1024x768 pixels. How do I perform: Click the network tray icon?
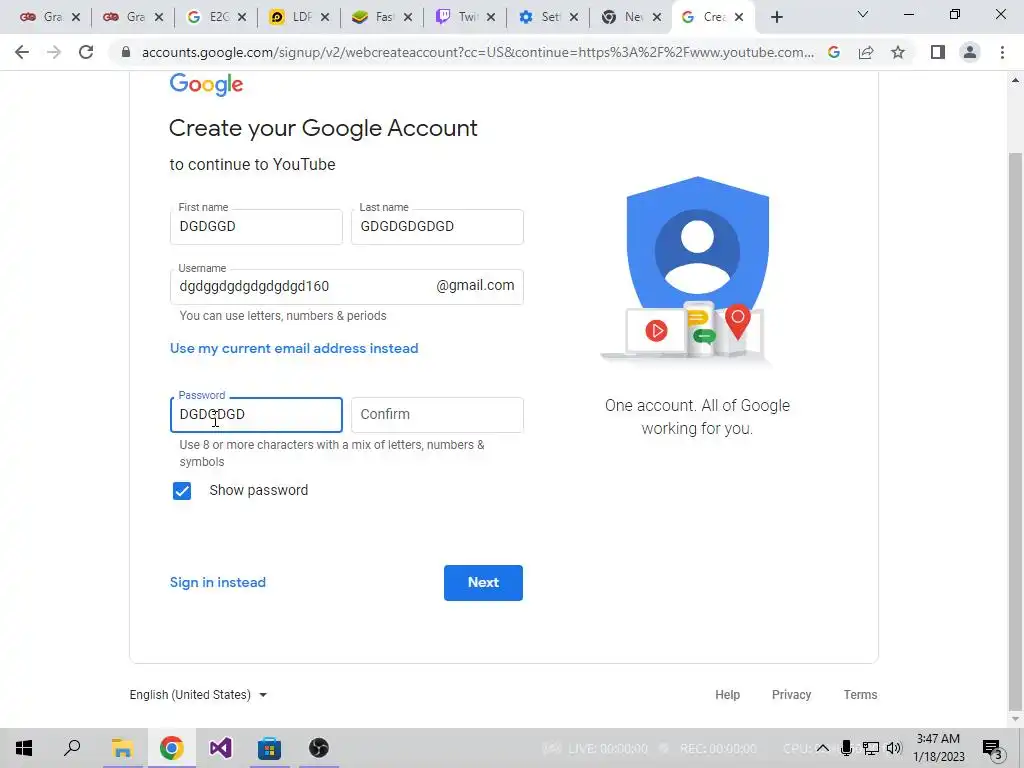pyautogui.click(x=871, y=748)
